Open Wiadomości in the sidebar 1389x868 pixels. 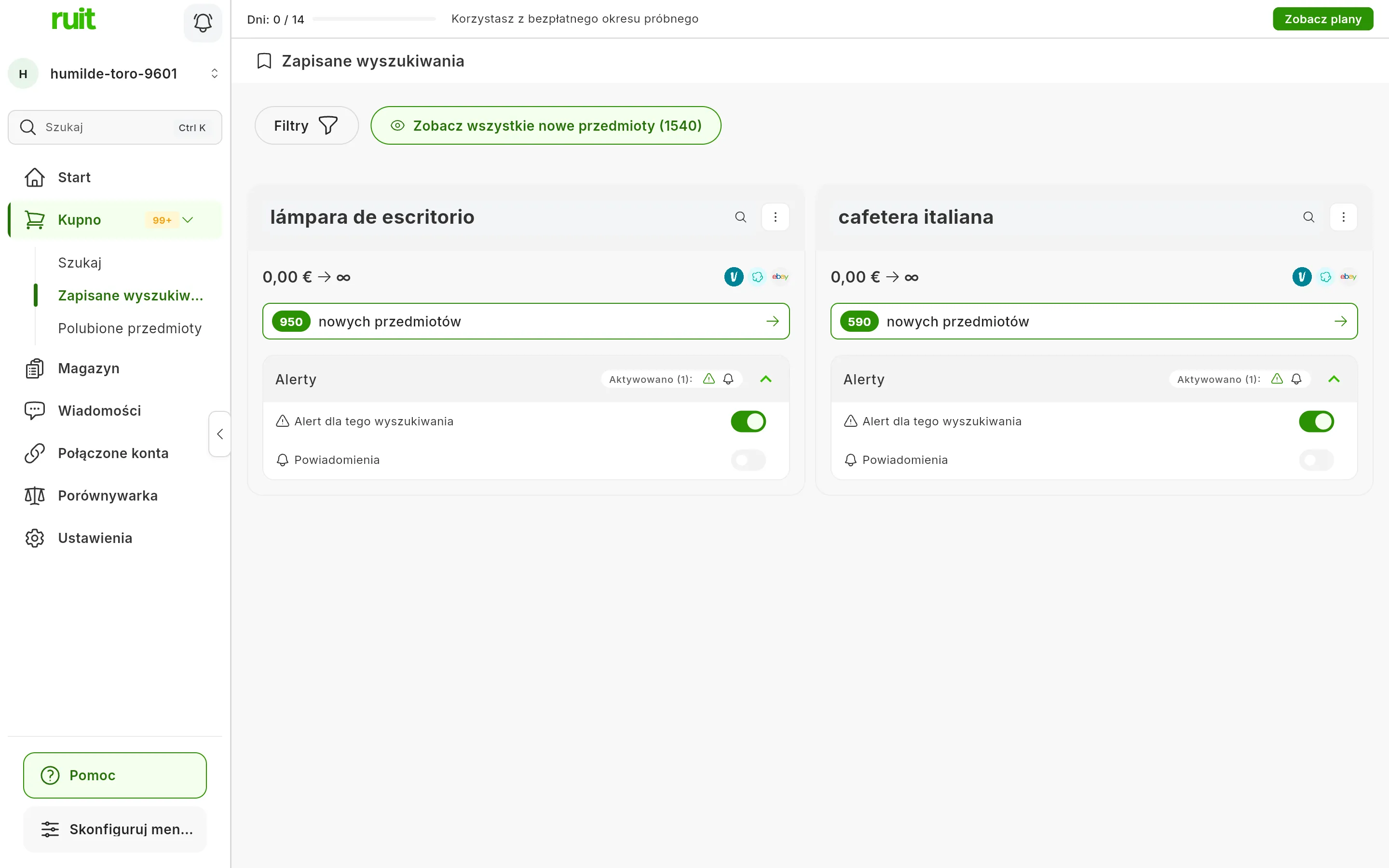(x=115, y=411)
